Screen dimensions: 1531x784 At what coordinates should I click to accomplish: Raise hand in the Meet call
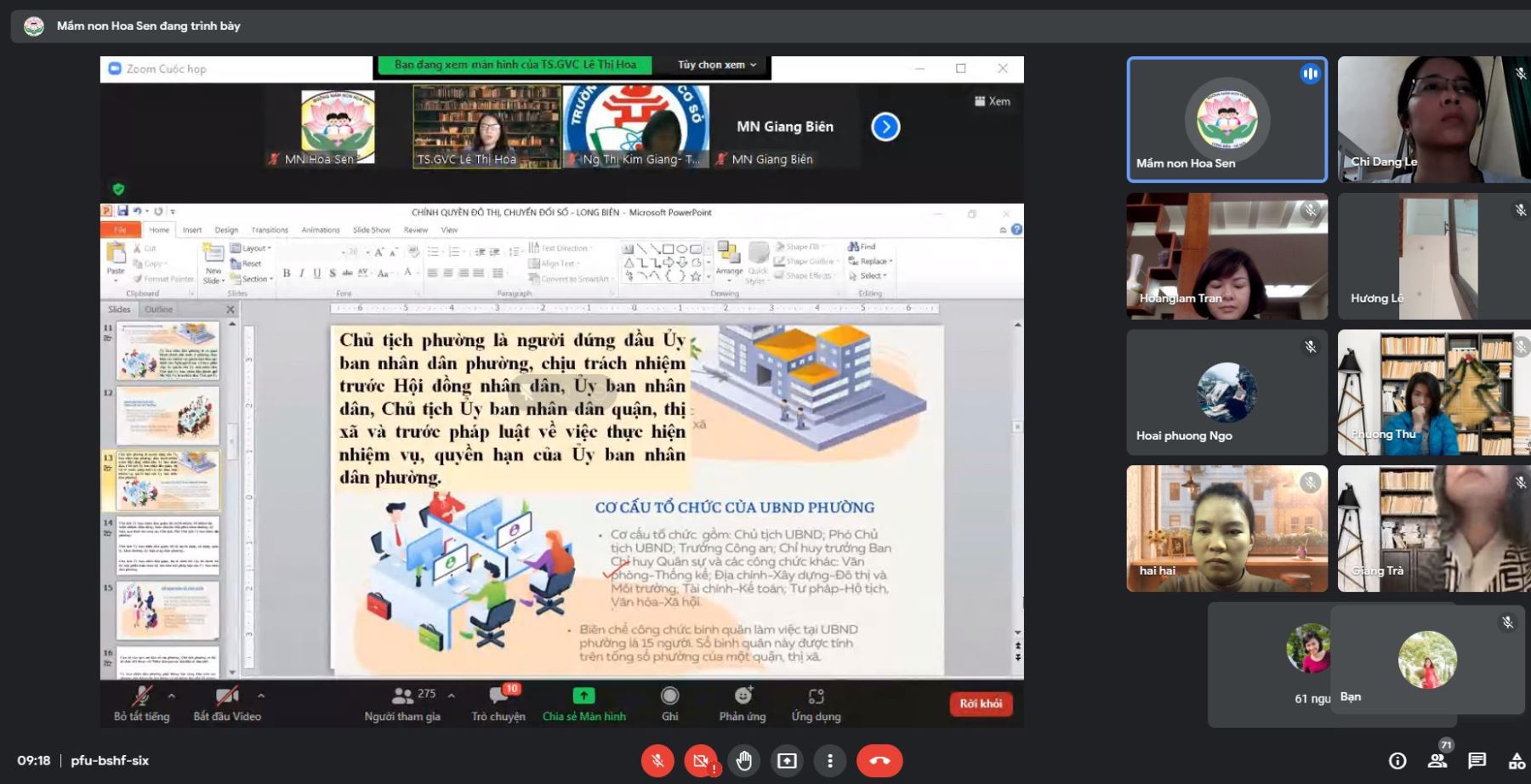tap(744, 760)
